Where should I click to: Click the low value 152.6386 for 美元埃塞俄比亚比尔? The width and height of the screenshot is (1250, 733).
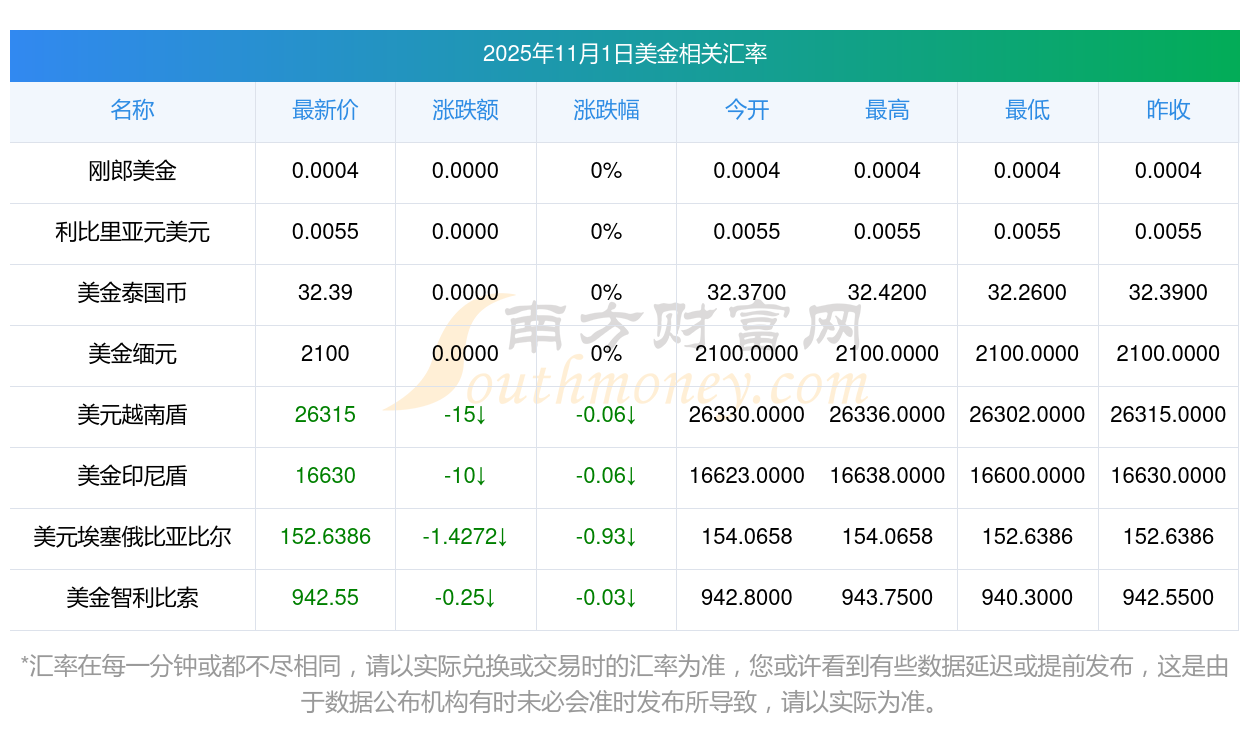click(1027, 537)
